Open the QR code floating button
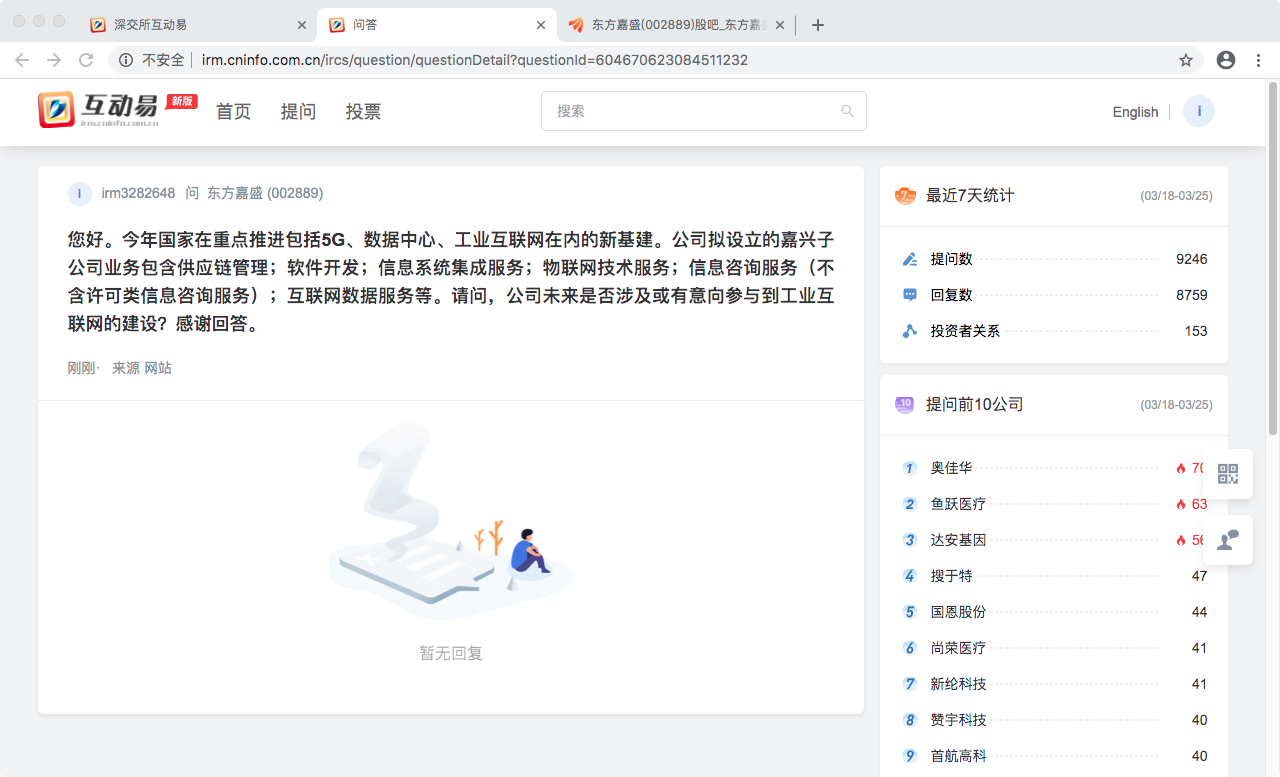Viewport: 1280px width, 777px height. click(1228, 474)
